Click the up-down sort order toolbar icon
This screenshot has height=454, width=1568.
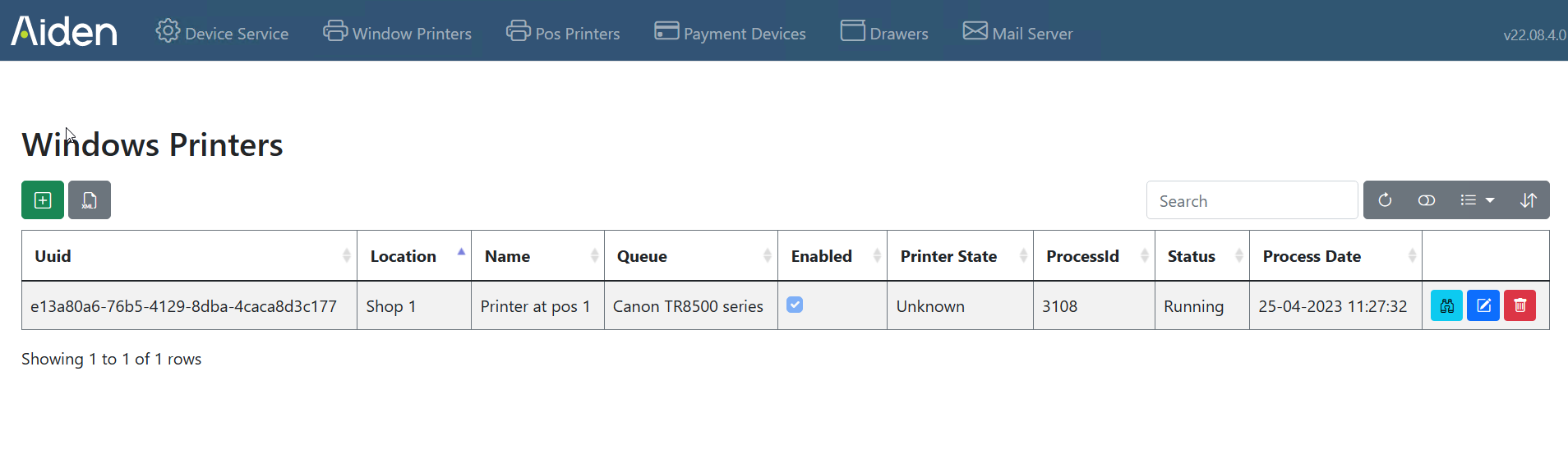(1528, 200)
